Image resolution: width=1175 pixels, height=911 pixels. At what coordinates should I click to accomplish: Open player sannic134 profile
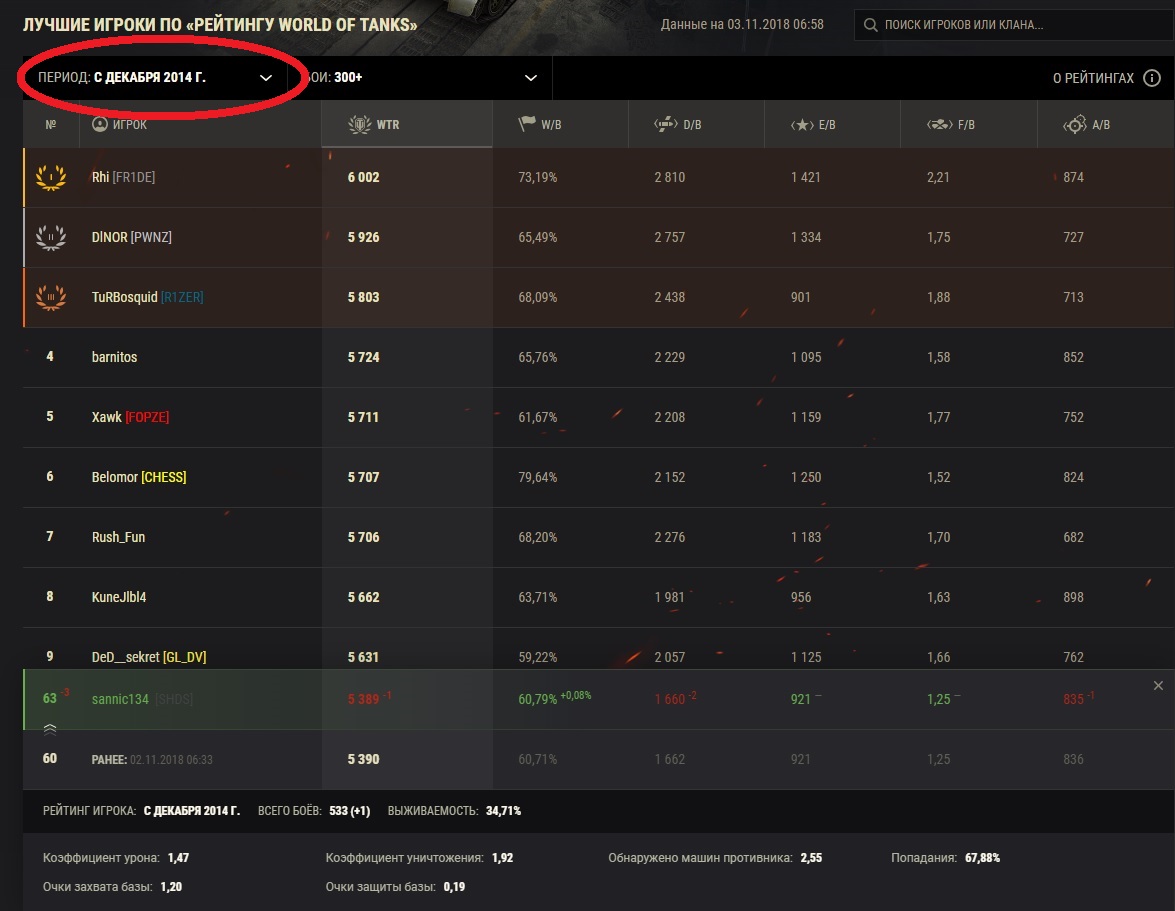(x=120, y=699)
